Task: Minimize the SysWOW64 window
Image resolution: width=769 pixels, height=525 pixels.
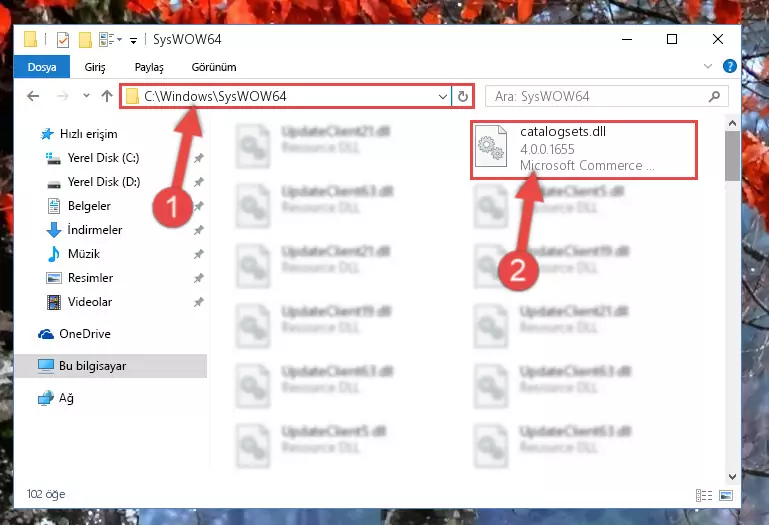Action: (627, 39)
